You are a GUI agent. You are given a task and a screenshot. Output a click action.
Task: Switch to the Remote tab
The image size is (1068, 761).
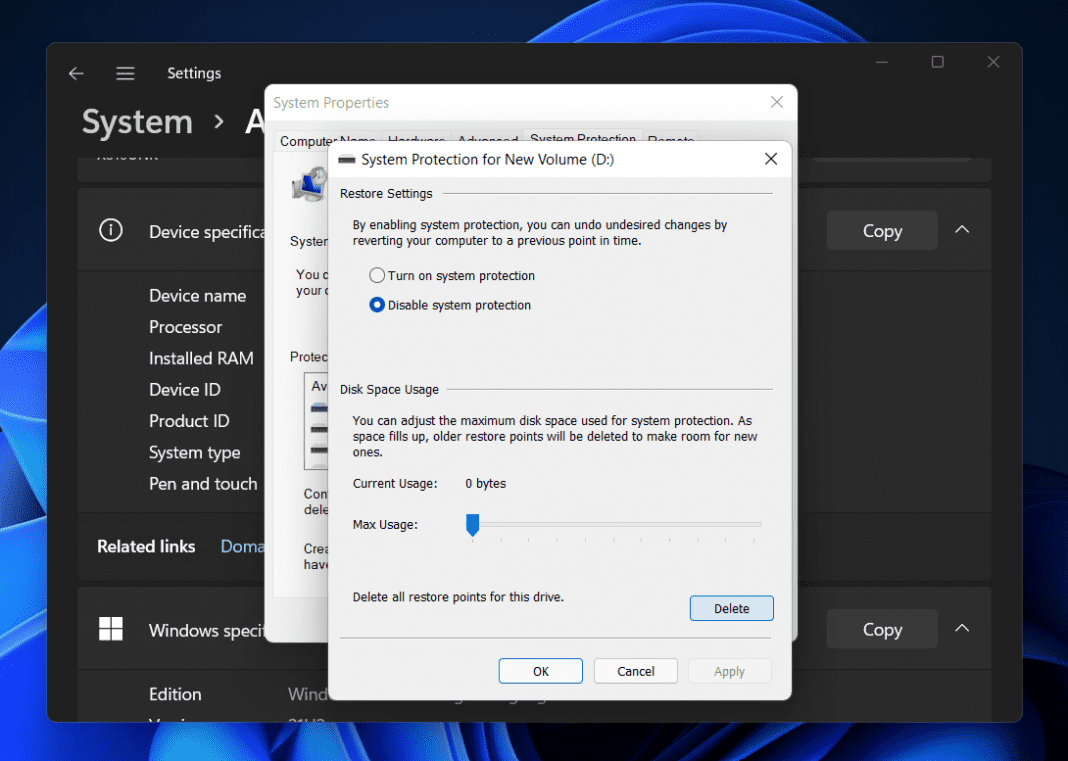pos(670,140)
